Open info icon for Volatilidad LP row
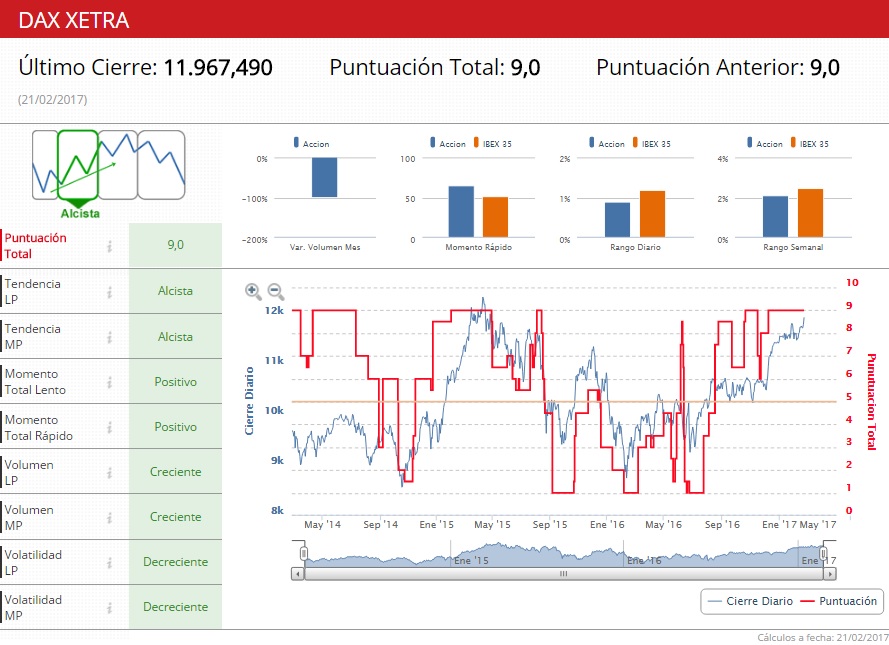Screen dimensions: 889x645 click(109, 562)
